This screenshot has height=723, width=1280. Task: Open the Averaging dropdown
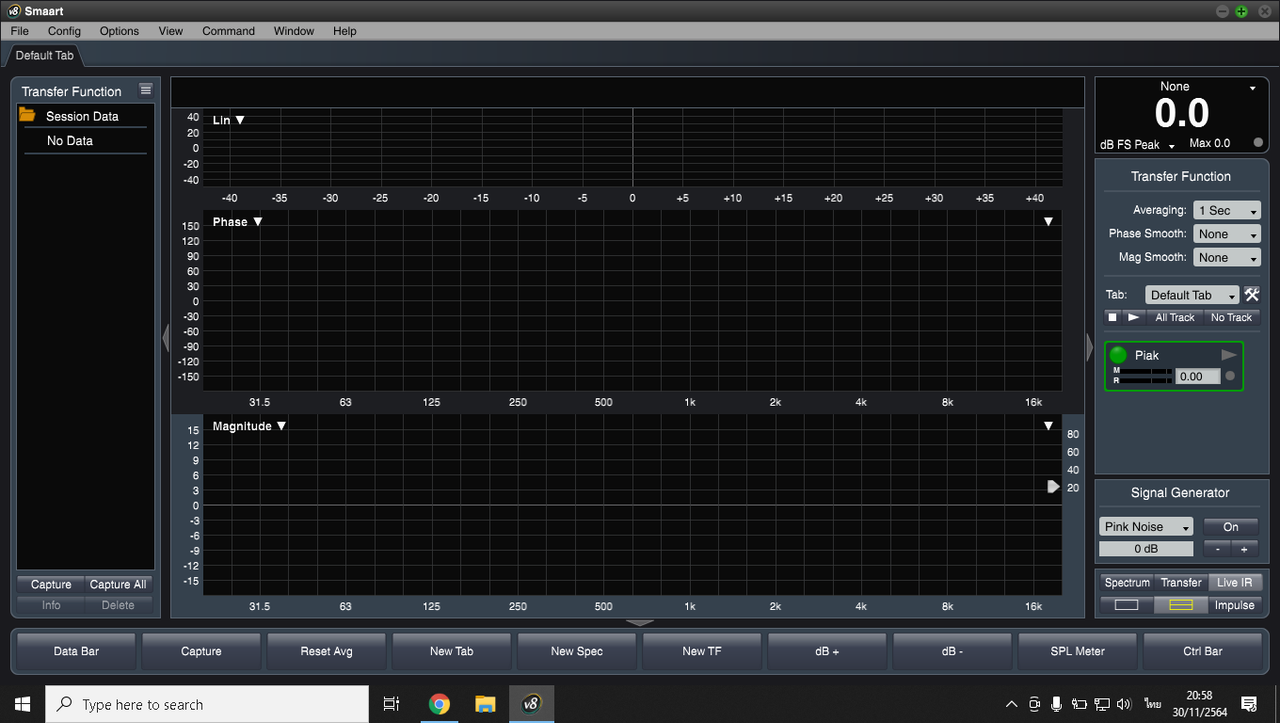coord(1227,210)
